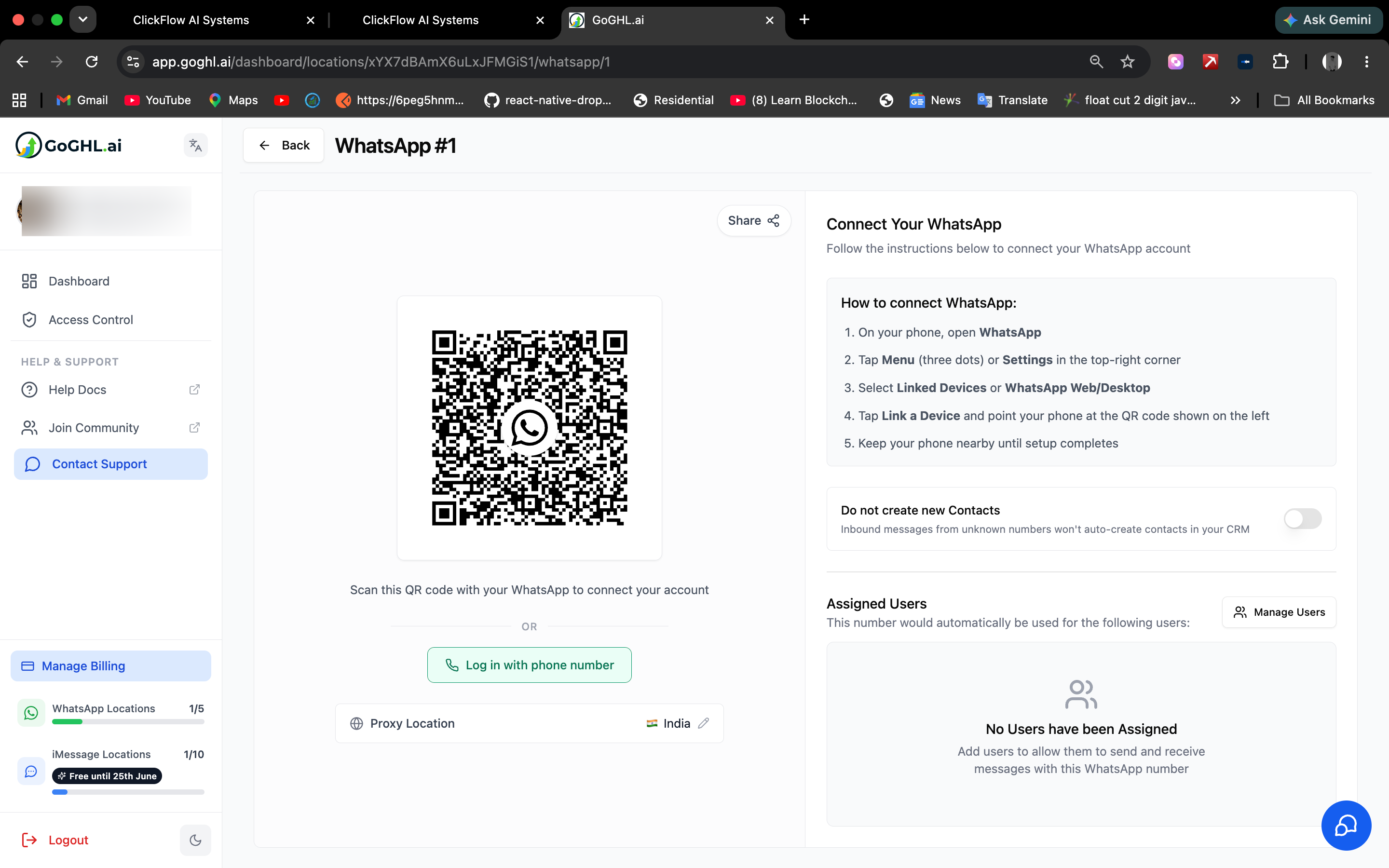The width and height of the screenshot is (1389, 868).
Task: Click GoGHL.ai logo in sidebar
Action: tap(68, 145)
